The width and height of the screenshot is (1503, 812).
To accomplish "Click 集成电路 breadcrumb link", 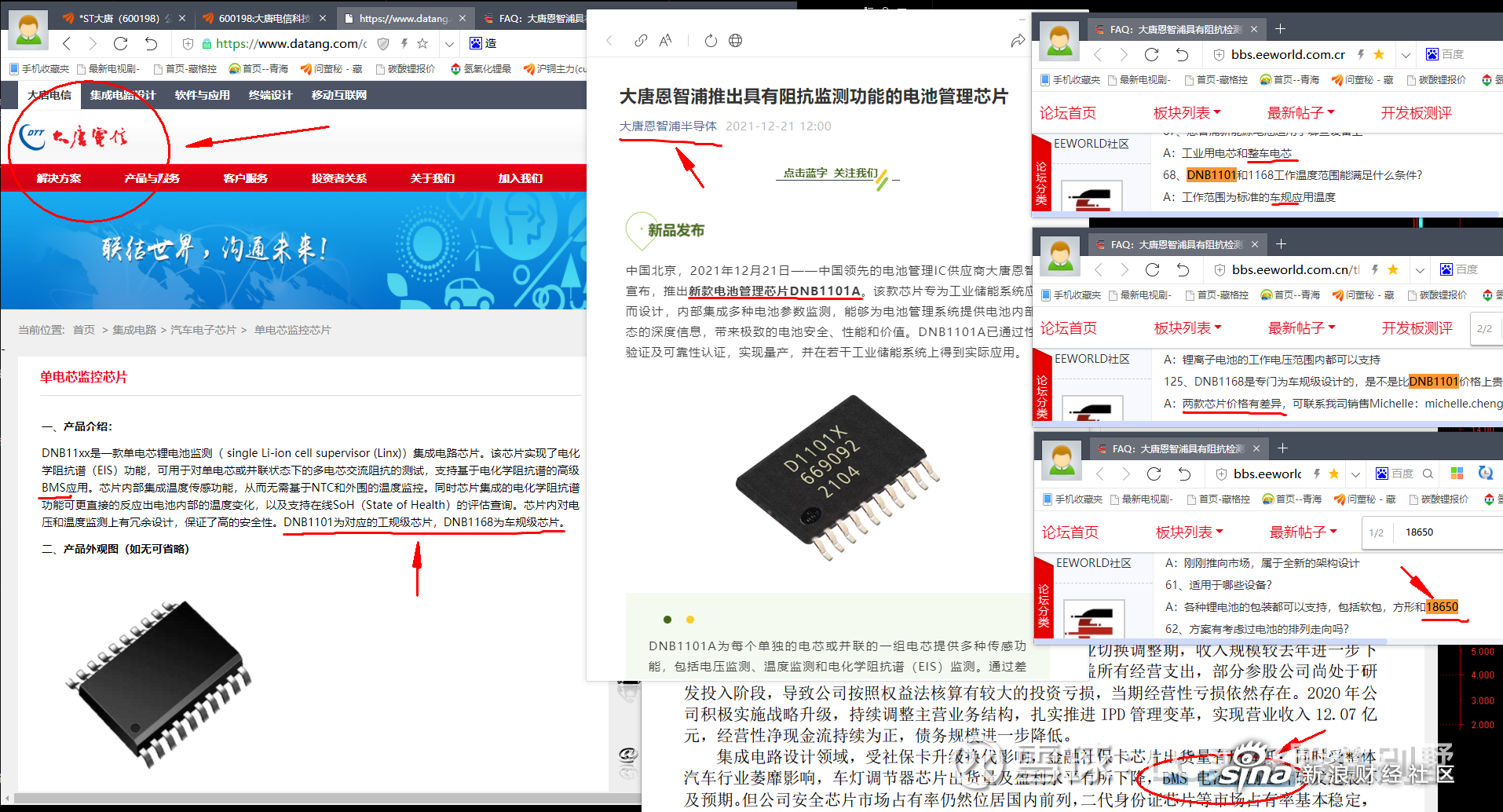I will point(134,330).
